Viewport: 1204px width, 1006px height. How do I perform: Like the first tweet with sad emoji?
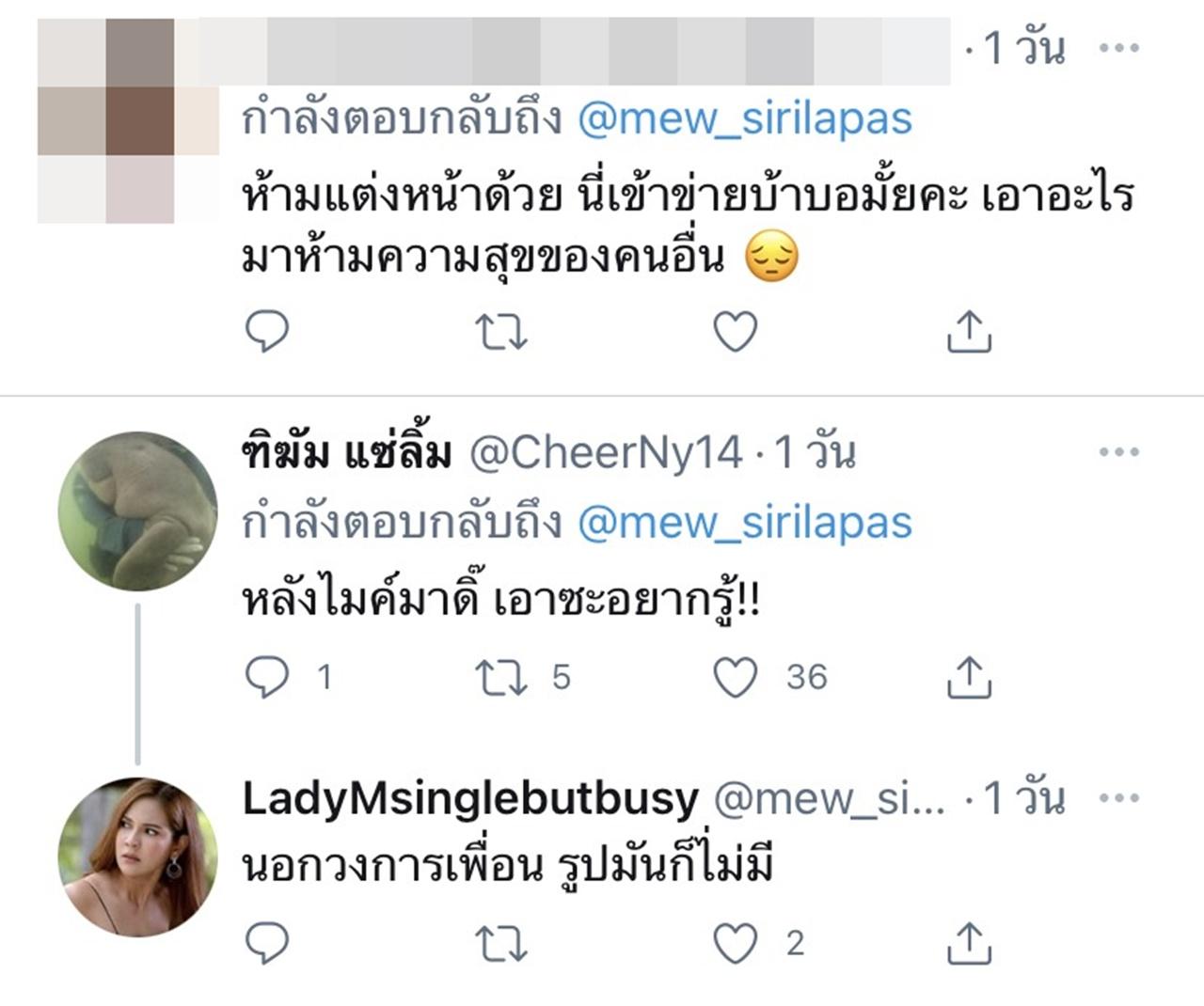tap(736, 332)
